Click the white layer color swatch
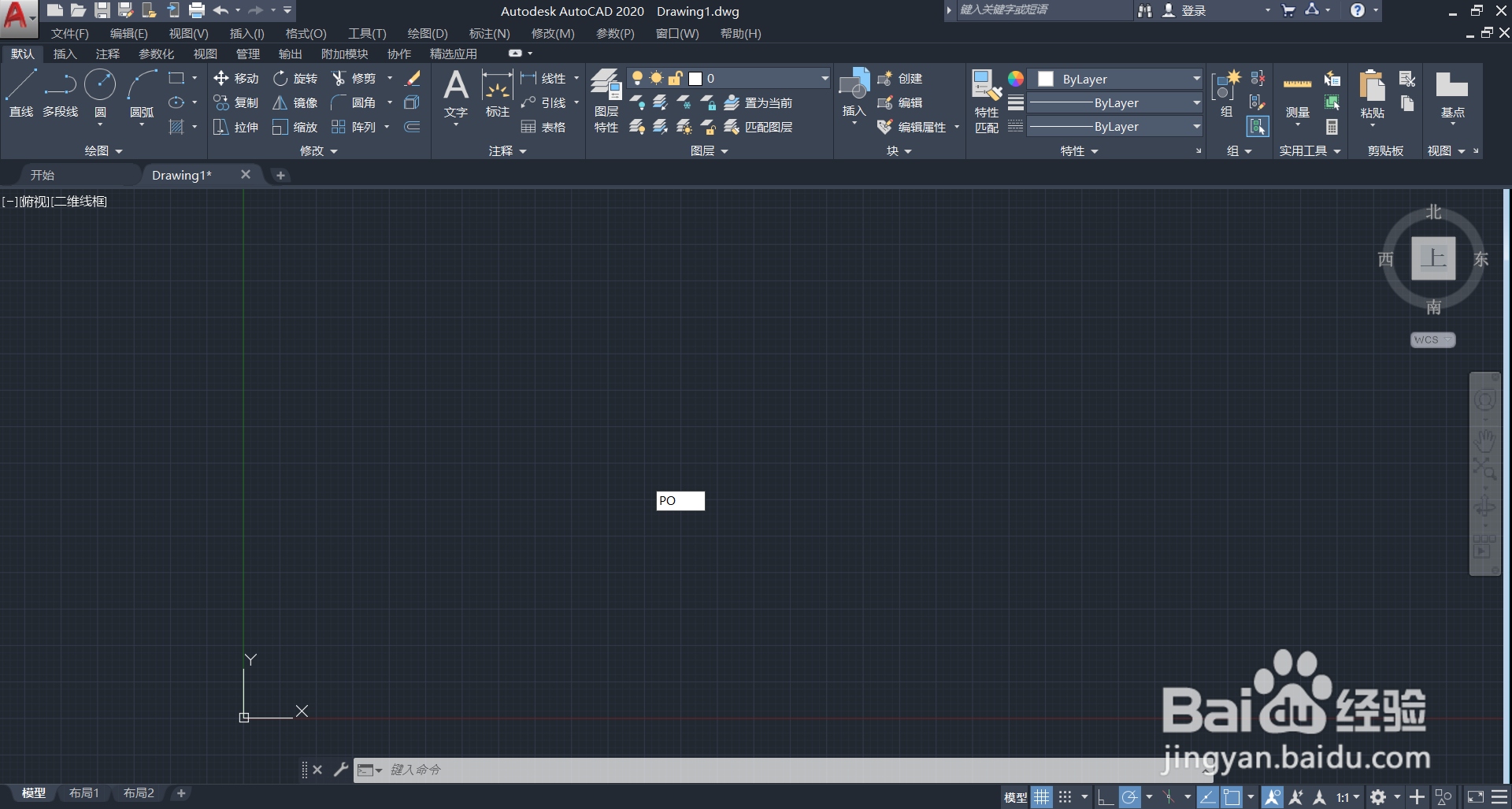The height and width of the screenshot is (809, 1512). [695, 79]
